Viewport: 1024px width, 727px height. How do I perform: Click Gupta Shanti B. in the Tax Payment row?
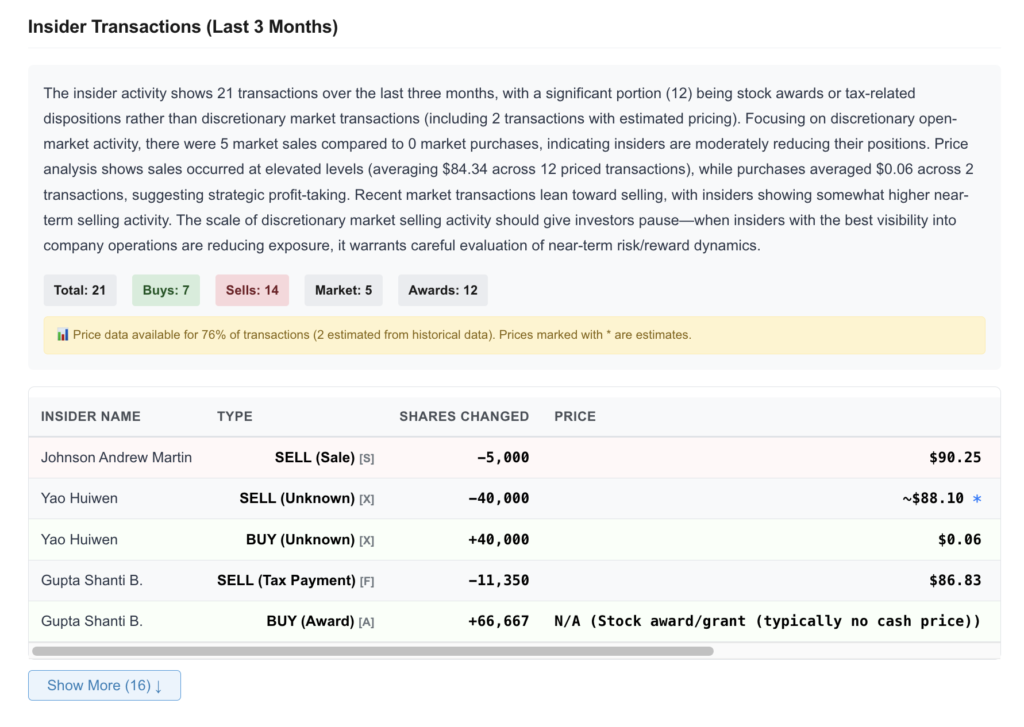(91, 580)
